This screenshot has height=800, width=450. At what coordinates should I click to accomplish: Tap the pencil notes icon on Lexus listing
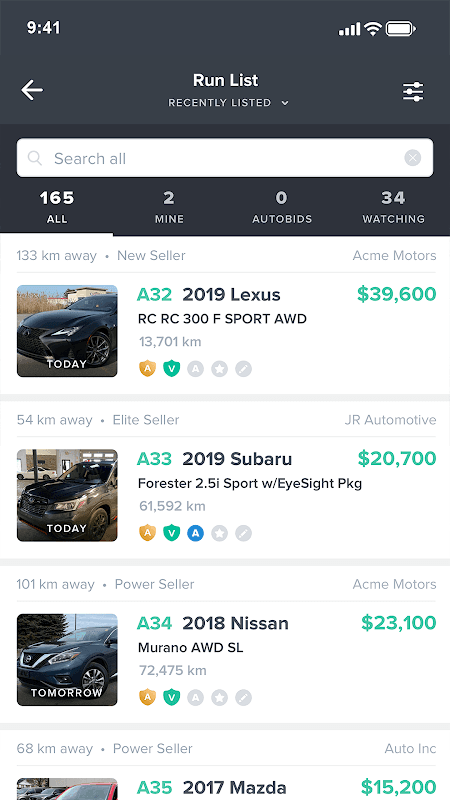243,368
